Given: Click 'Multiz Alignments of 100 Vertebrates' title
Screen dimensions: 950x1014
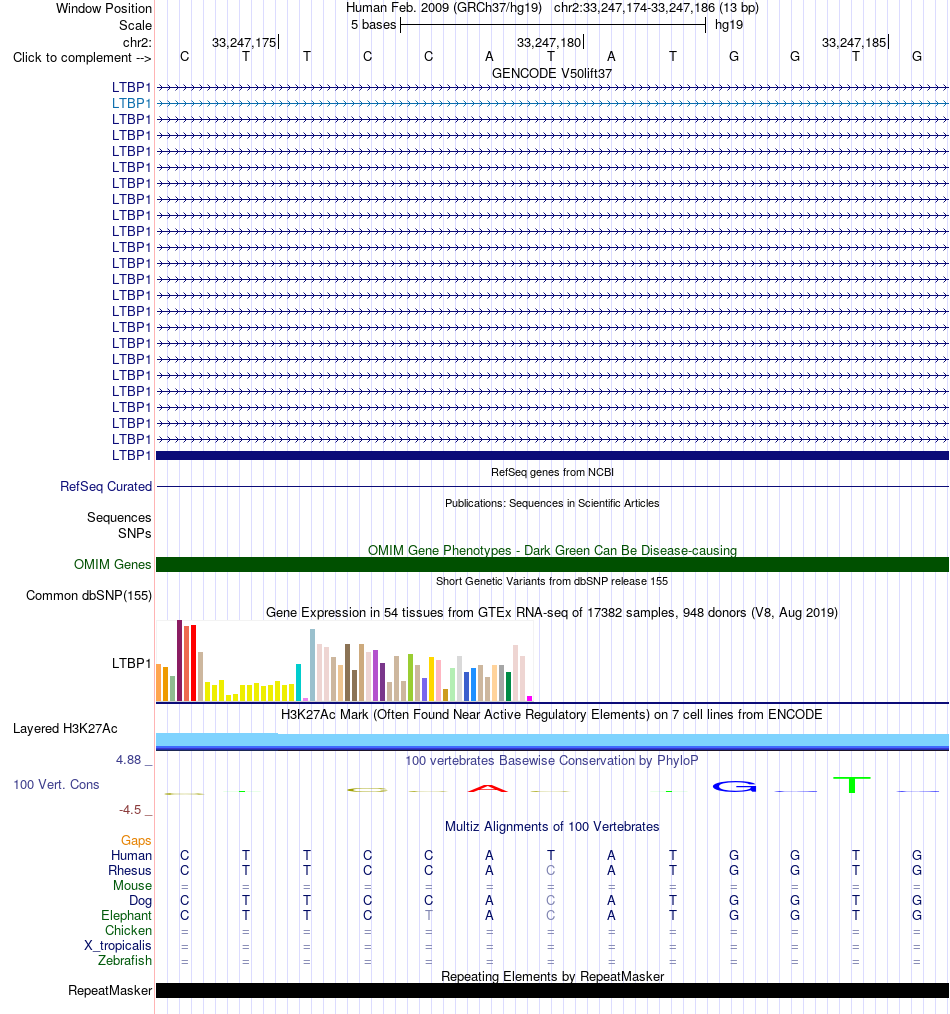Looking at the screenshot, I should [x=552, y=826].
